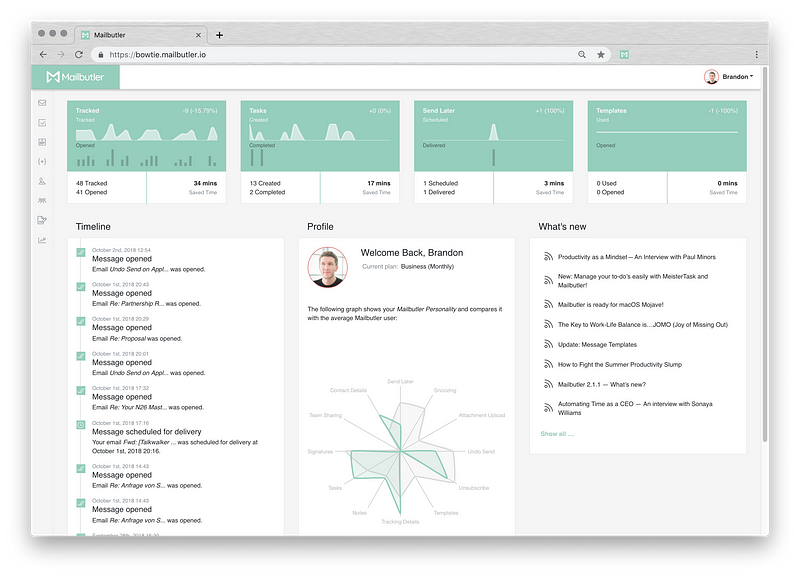This screenshot has width=800, height=577.
Task: Click the 'Tracking Details' radar chart label
Action: [400, 521]
